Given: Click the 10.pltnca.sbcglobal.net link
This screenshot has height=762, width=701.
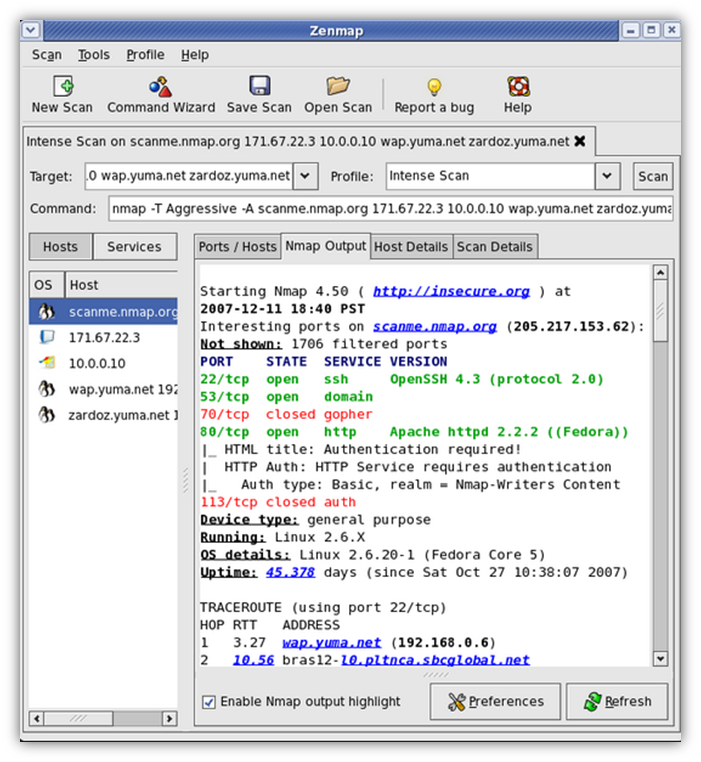Looking at the screenshot, I should tap(435, 660).
